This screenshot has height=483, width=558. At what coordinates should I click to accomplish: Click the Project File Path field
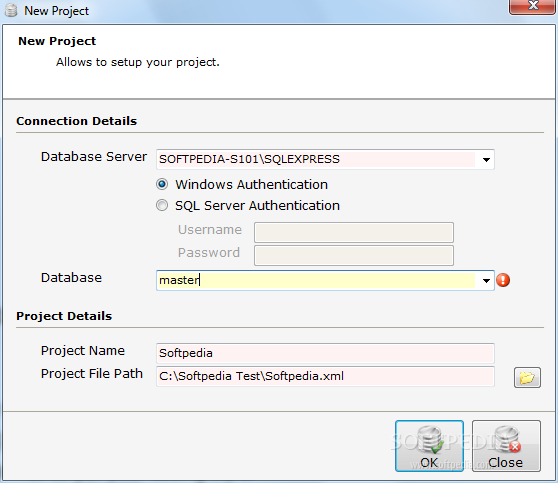(x=325, y=376)
